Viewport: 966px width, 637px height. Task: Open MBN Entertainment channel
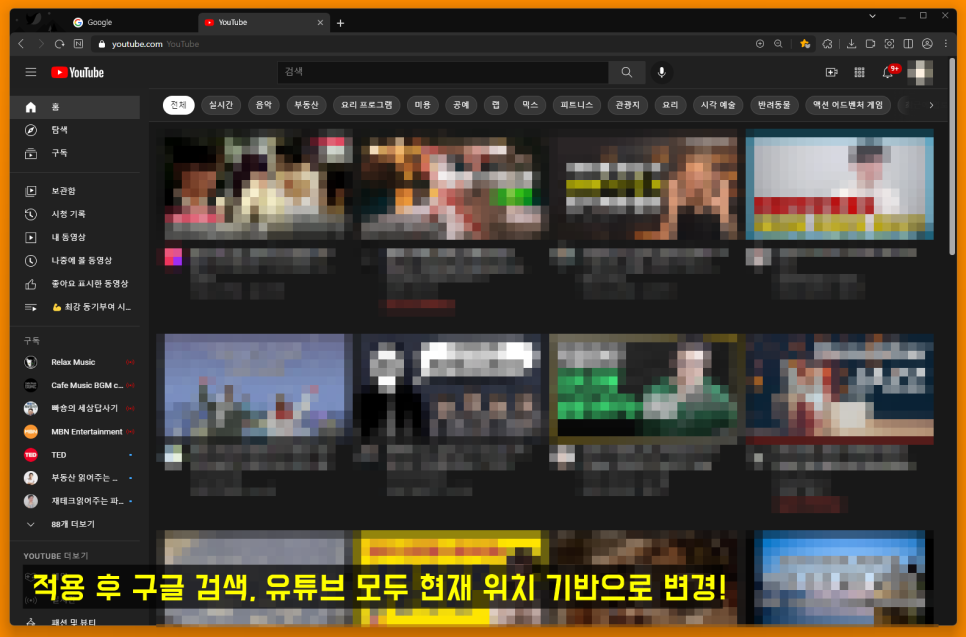(x=75, y=431)
